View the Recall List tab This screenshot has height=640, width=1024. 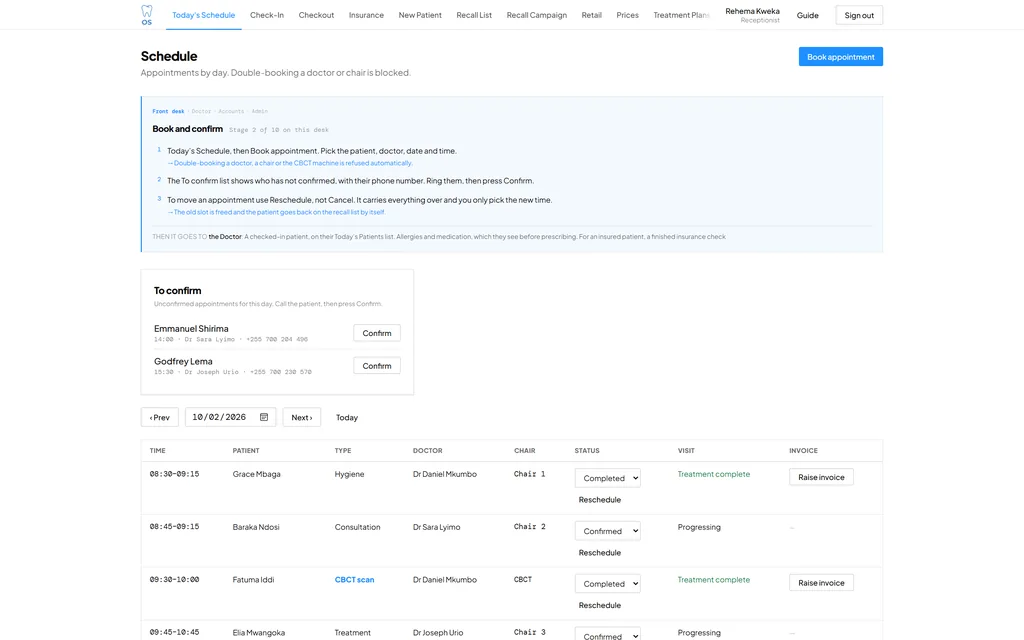[x=474, y=15]
